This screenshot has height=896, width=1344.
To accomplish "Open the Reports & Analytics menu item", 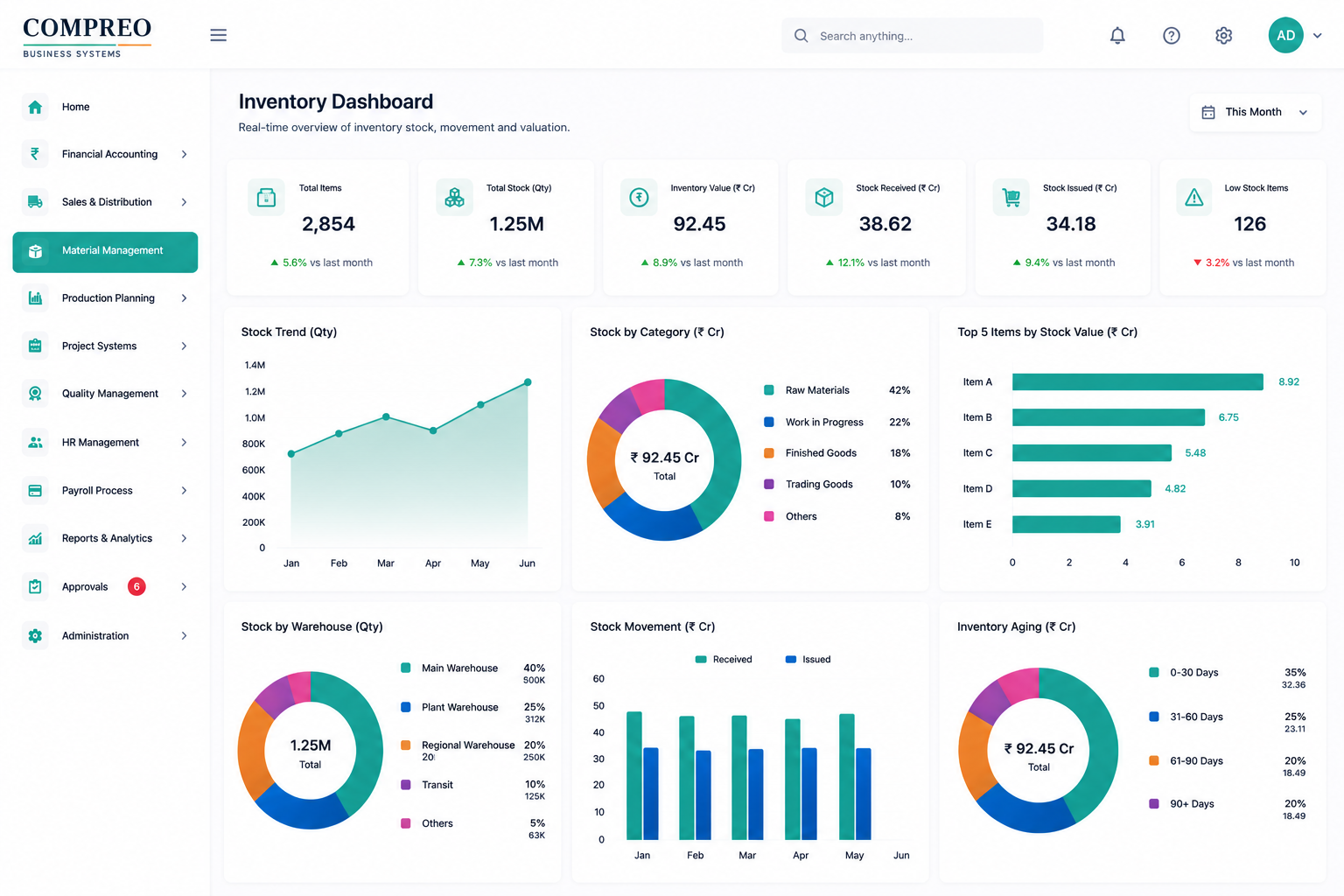I will click(105, 538).
